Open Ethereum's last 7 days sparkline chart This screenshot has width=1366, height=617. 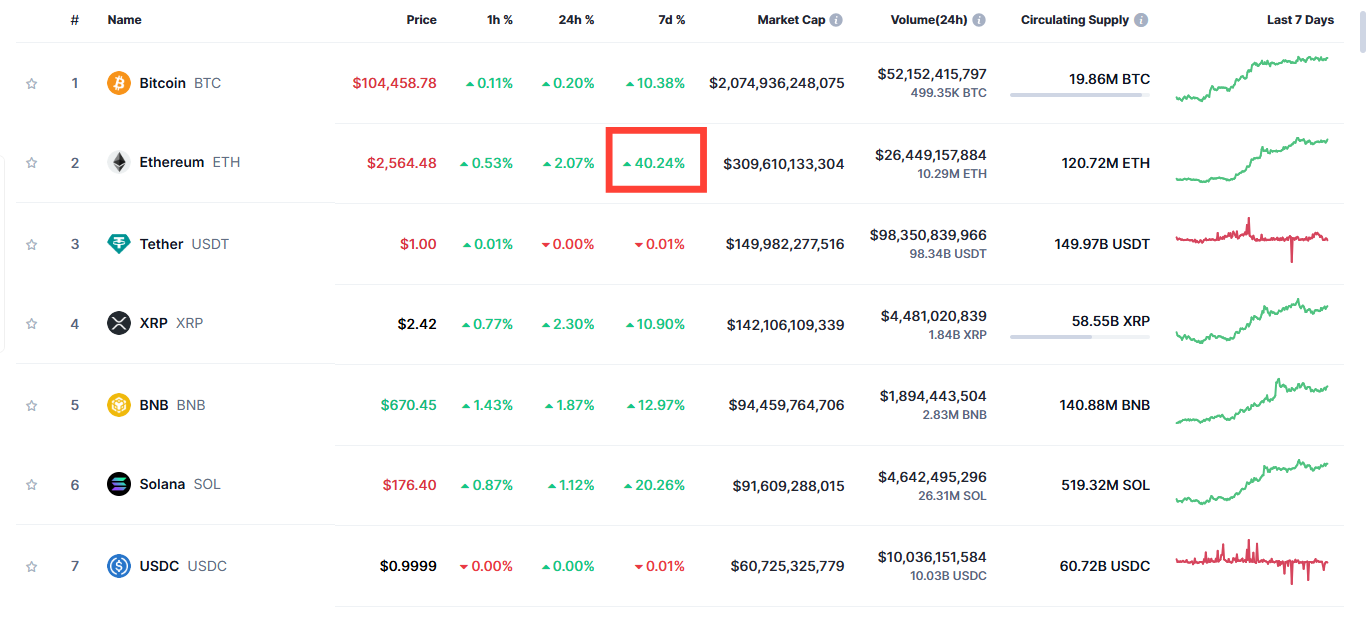[1252, 162]
